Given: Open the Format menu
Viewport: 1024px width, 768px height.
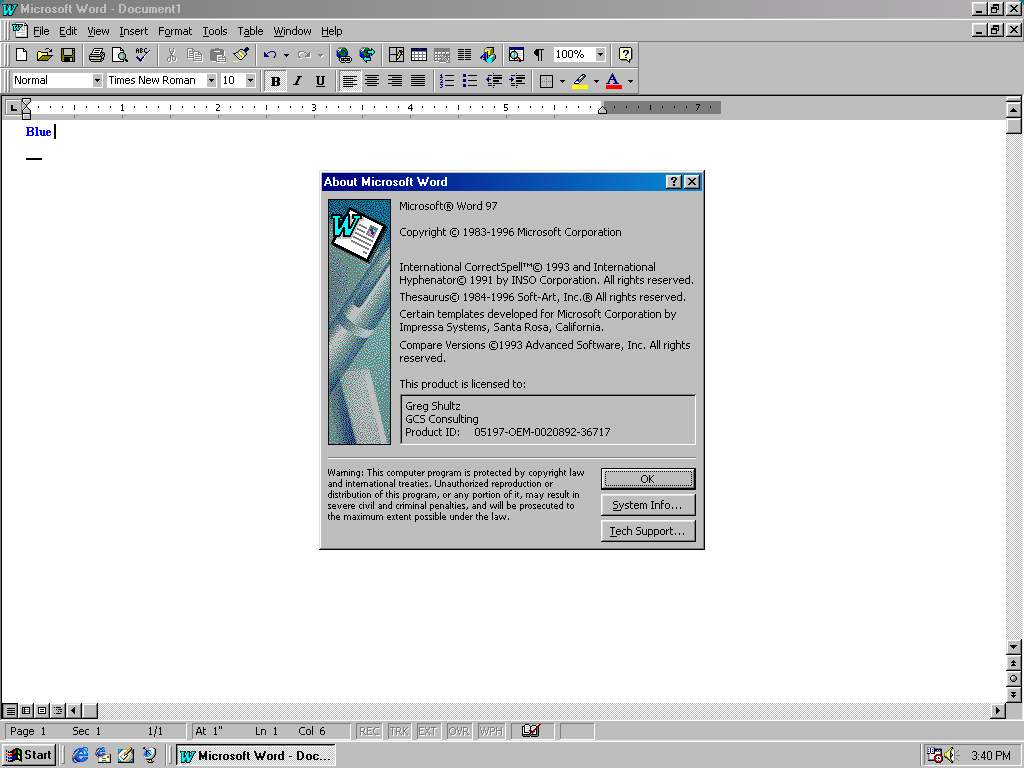Looking at the screenshot, I should pyautogui.click(x=175, y=31).
